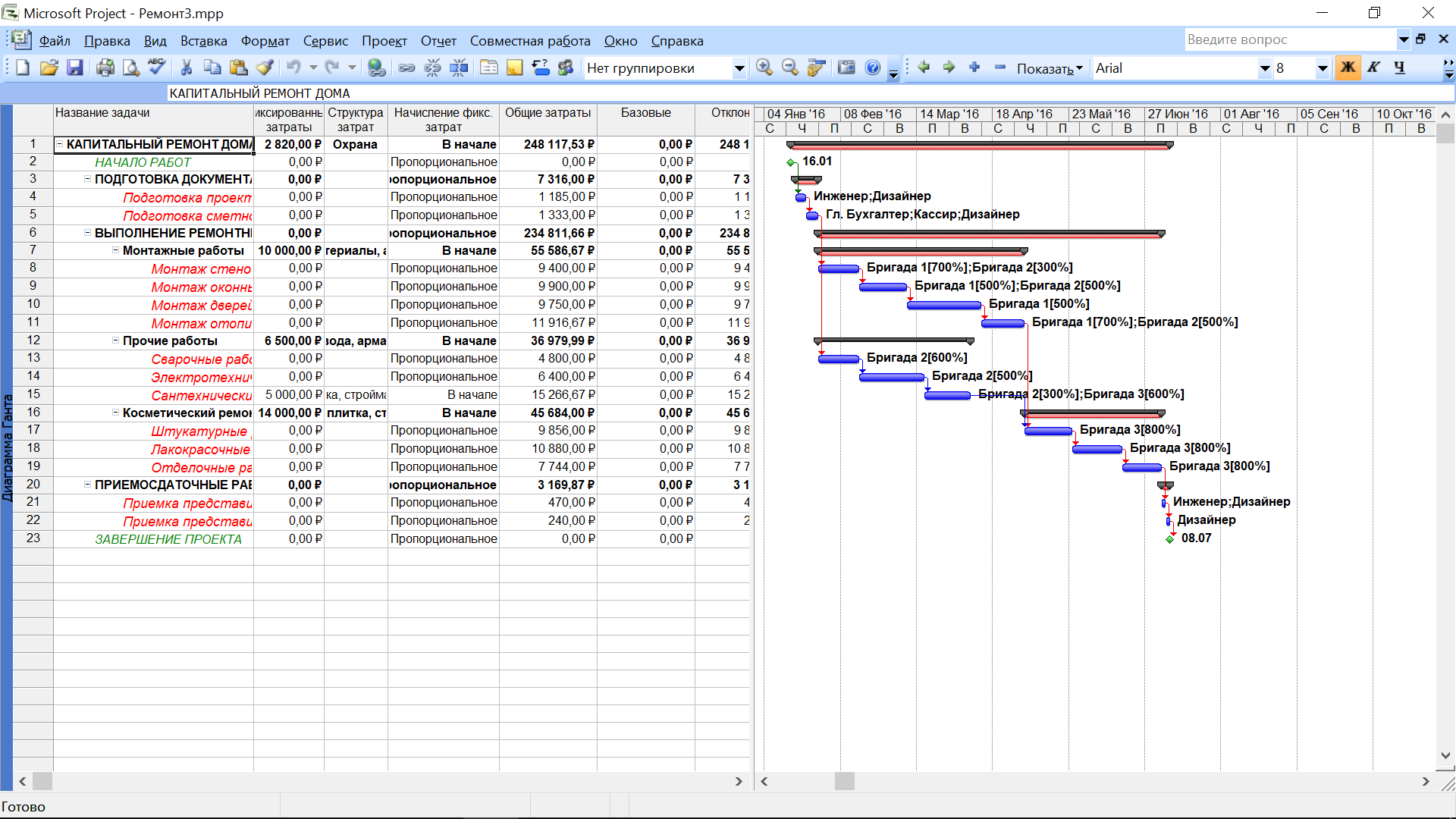This screenshot has height=819, width=1456.
Task: Click the Split Task icon
Action: click(x=459, y=68)
